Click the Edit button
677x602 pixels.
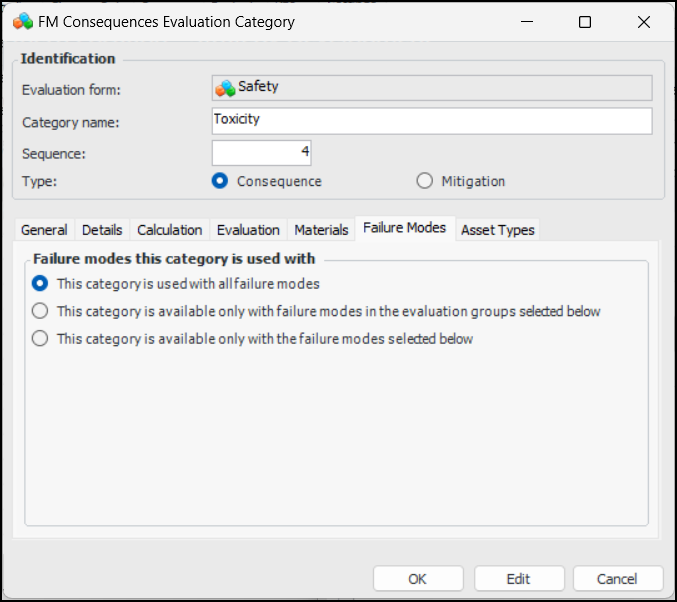pos(519,578)
